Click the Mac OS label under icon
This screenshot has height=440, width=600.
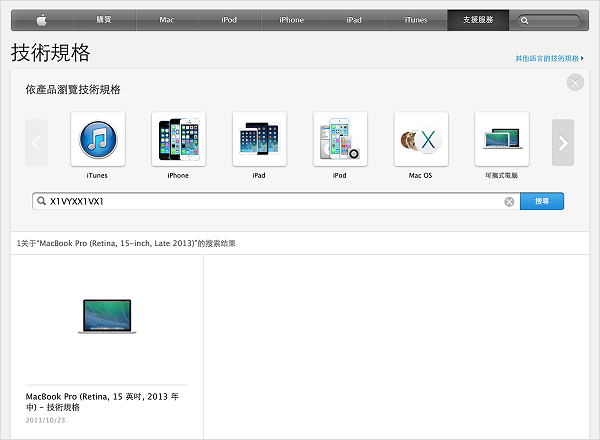point(420,176)
